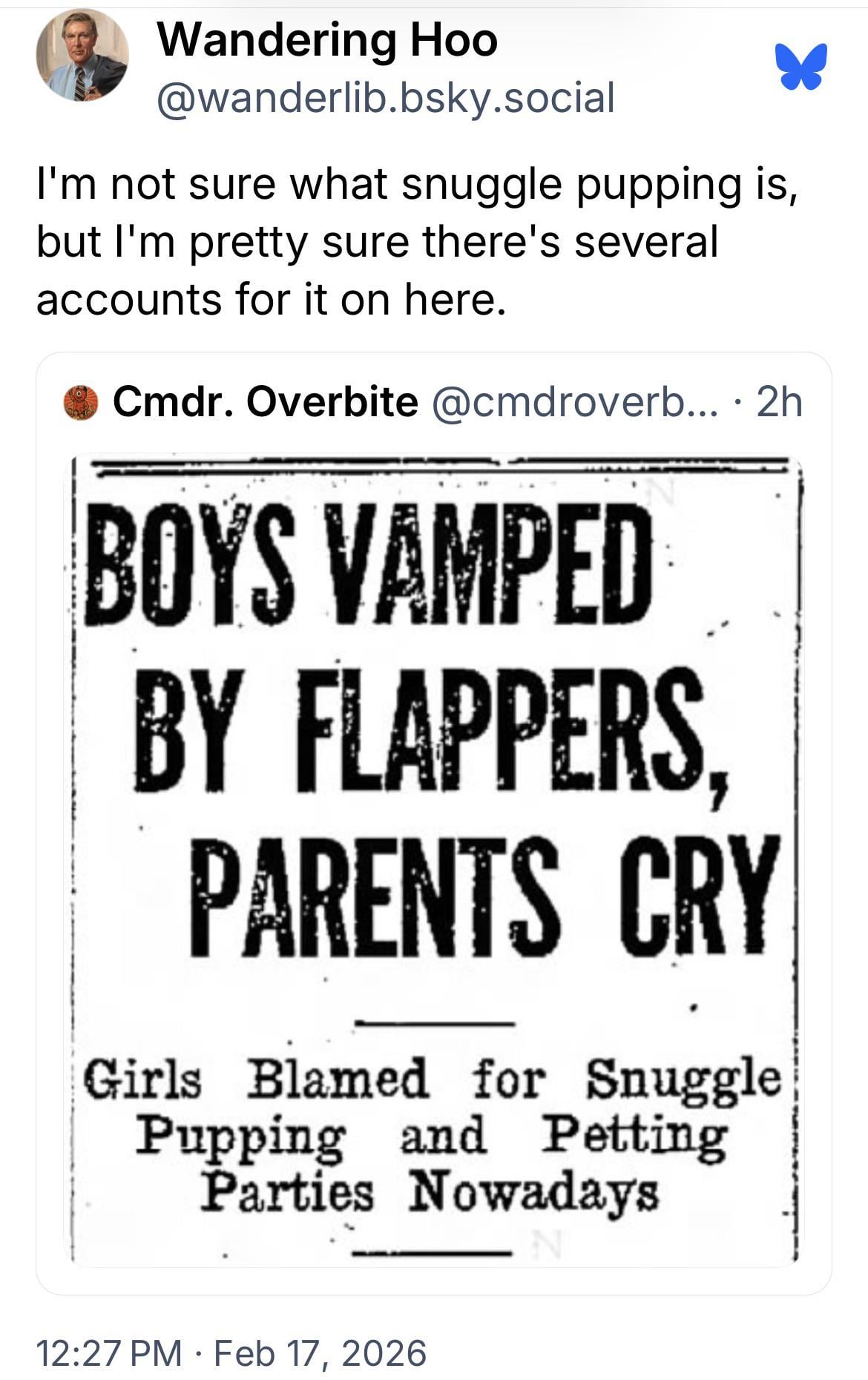868x1380 pixels.
Task: Click the post text mentioning snuggle pupping
Action: coord(418,183)
